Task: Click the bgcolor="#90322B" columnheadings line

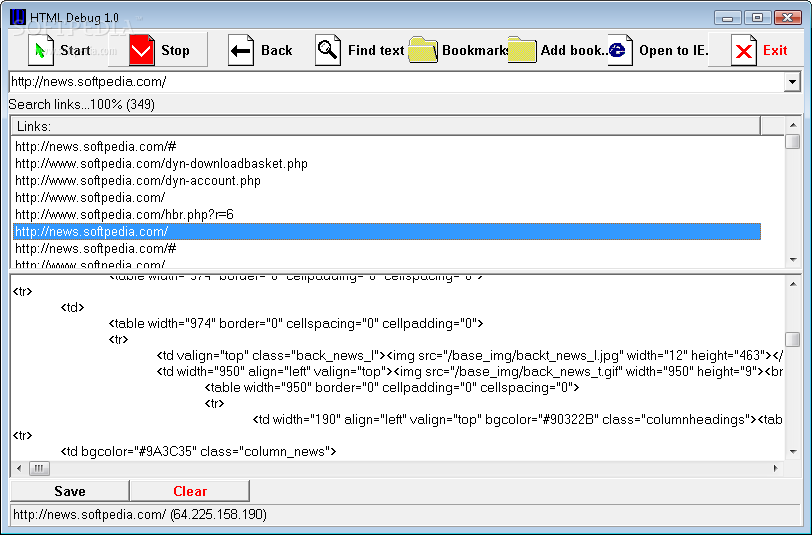Action: [x=517, y=420]
